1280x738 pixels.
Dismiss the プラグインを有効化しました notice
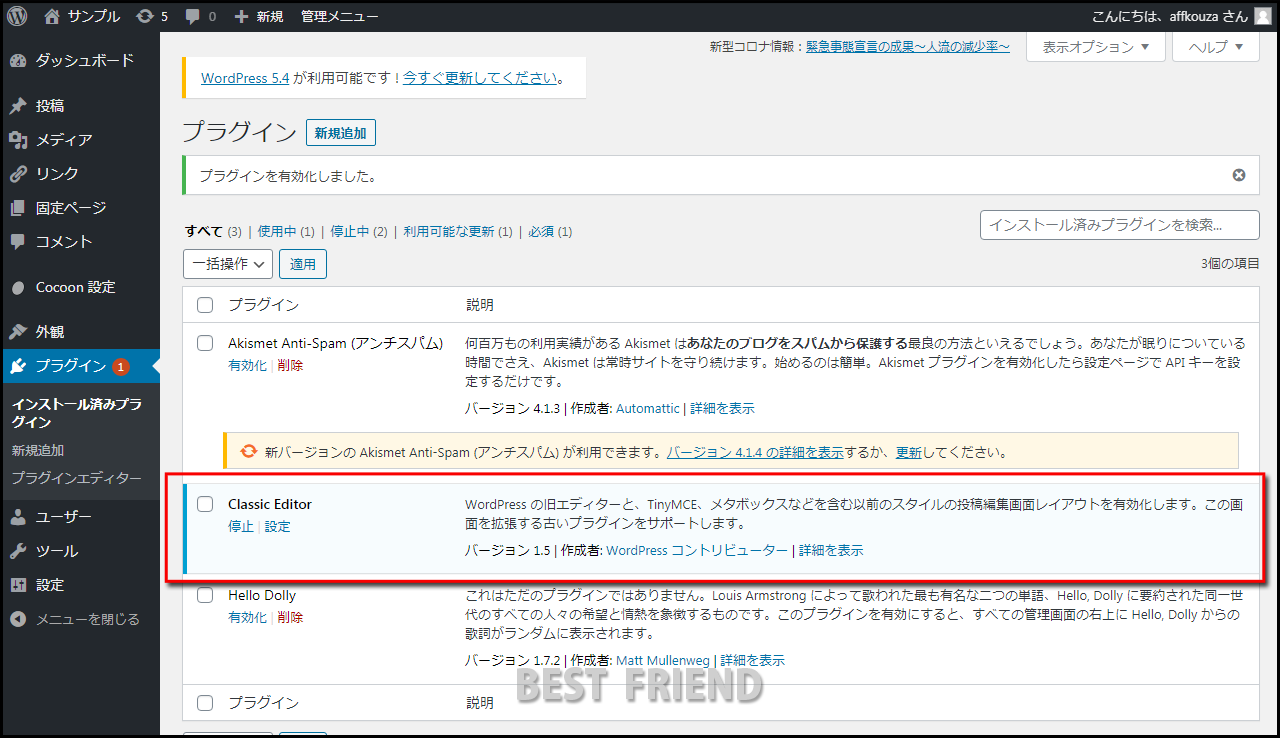point(1239,175)
